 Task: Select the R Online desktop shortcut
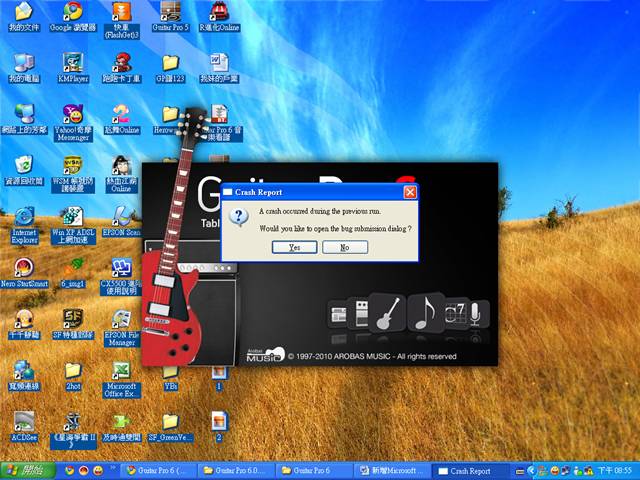219,17
